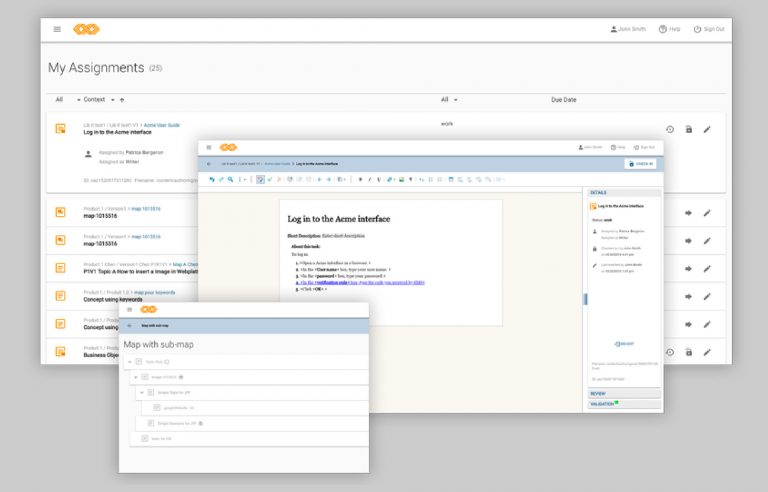Image resolution: width=768 pixels, height=492 pixels.
Task: Sign Out from the editor window
Action: [644, 148]
